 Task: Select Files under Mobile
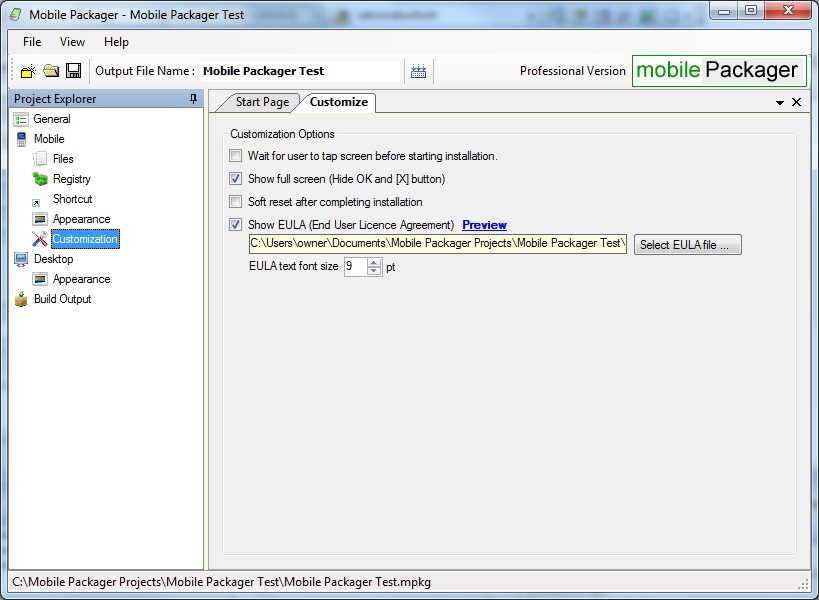pos(63,159)
